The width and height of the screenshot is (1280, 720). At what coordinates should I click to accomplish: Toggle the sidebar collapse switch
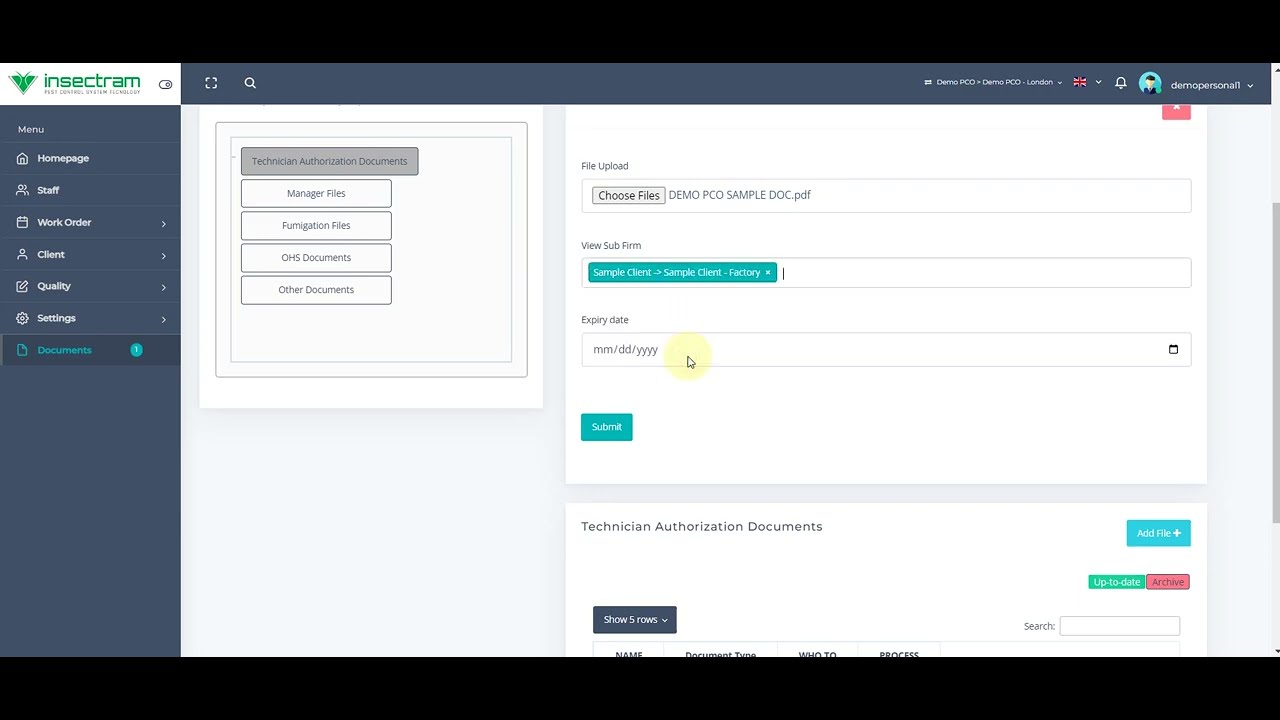(x=165, y=85)
